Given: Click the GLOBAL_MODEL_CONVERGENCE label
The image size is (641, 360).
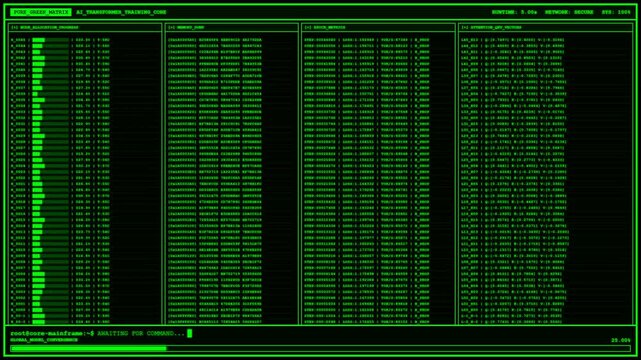Looking at the screenshot, I should pos(44,340).
